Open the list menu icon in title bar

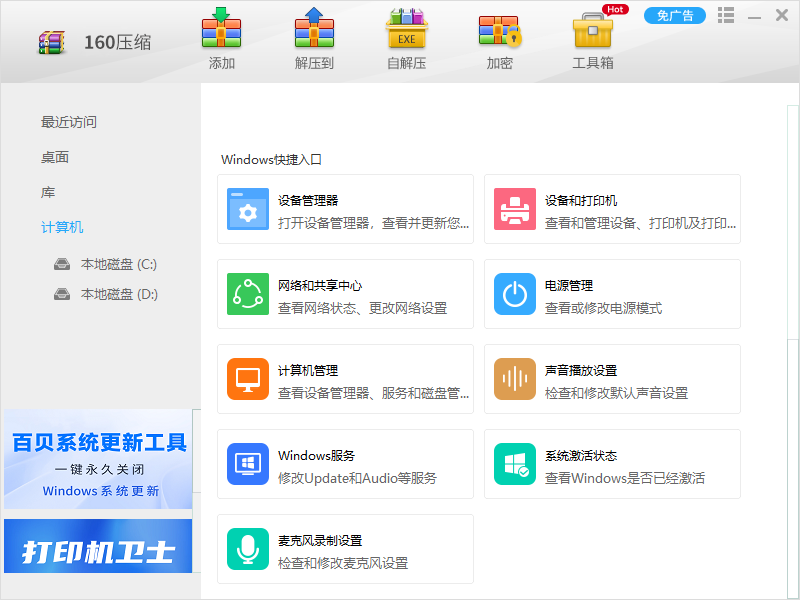tap(726, 15)
